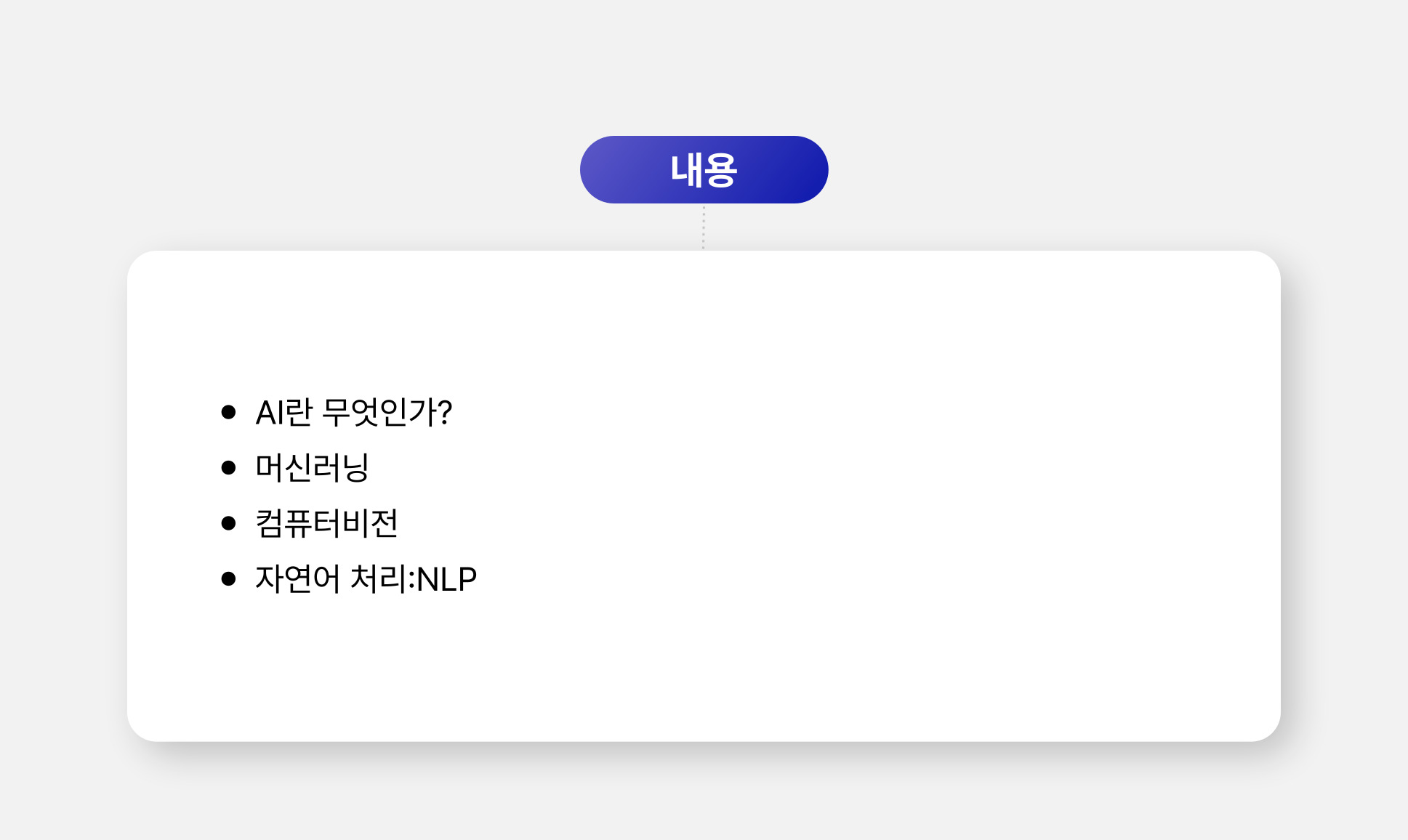Click the dotted connector line under "내용"
The height and width of the screenshot is (840, 1408).
(703, 227)
